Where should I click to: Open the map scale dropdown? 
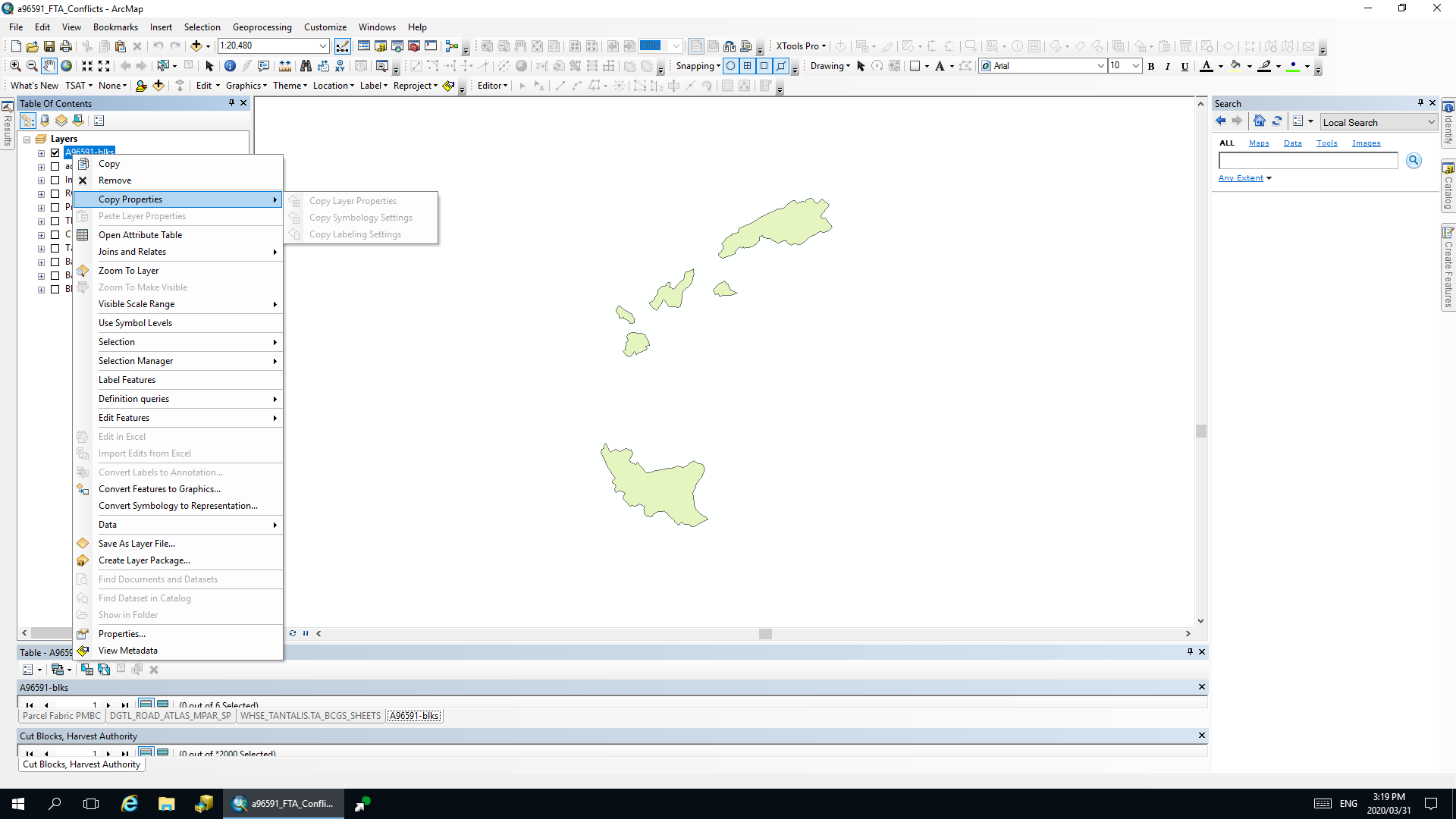[x=324, y=45]
